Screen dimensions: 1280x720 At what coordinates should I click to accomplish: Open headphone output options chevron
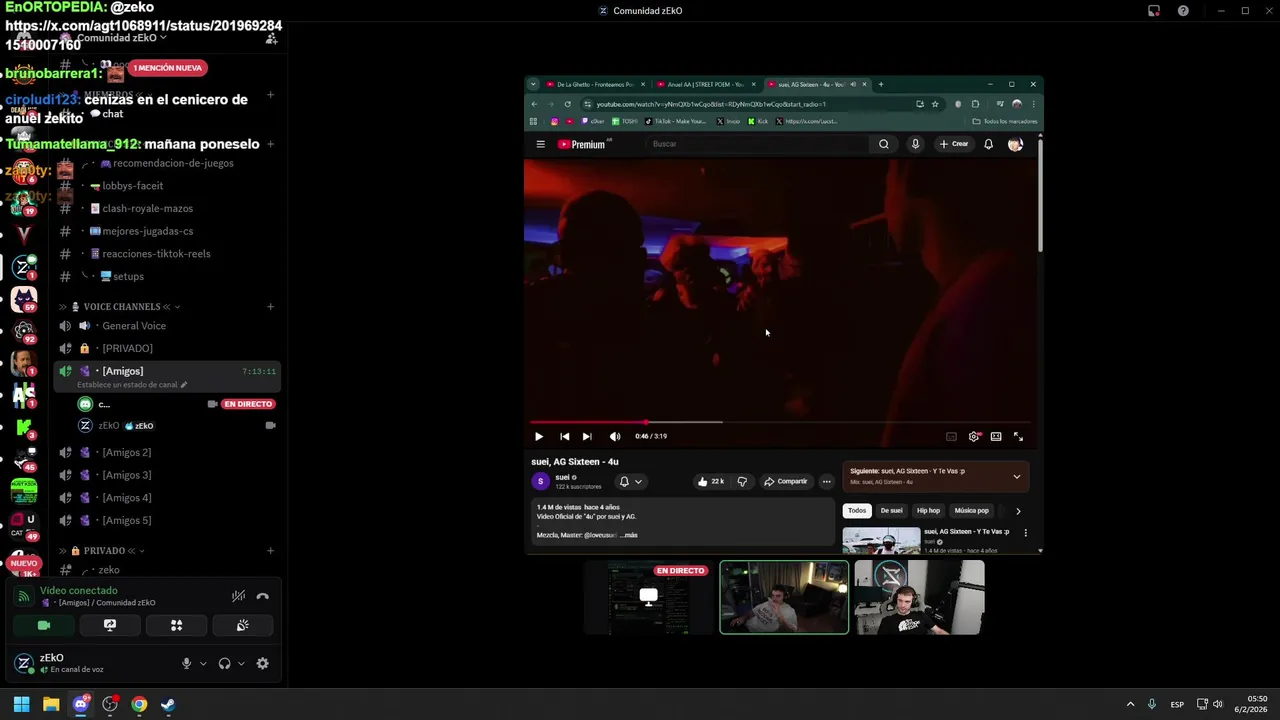241,663
